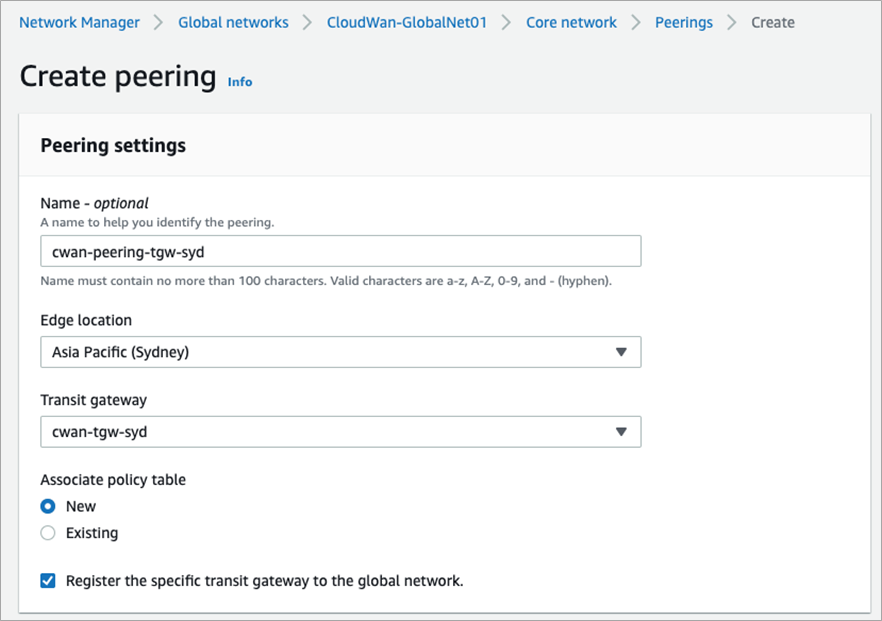Select the Existing policy table option
Screen dimensions: 882x621
click(47, 533)
